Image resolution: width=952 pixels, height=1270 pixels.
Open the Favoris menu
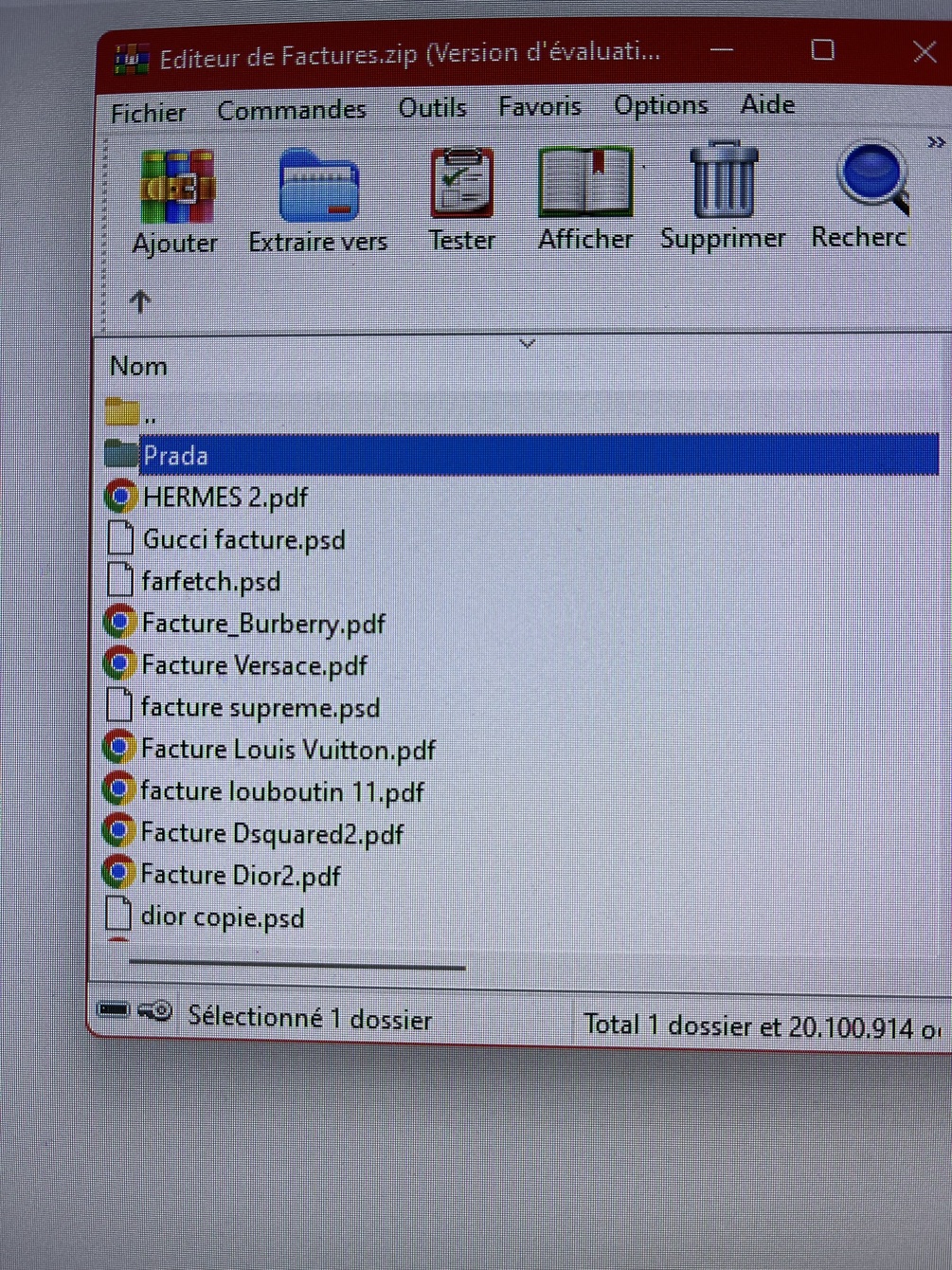[x=540, y=106]
